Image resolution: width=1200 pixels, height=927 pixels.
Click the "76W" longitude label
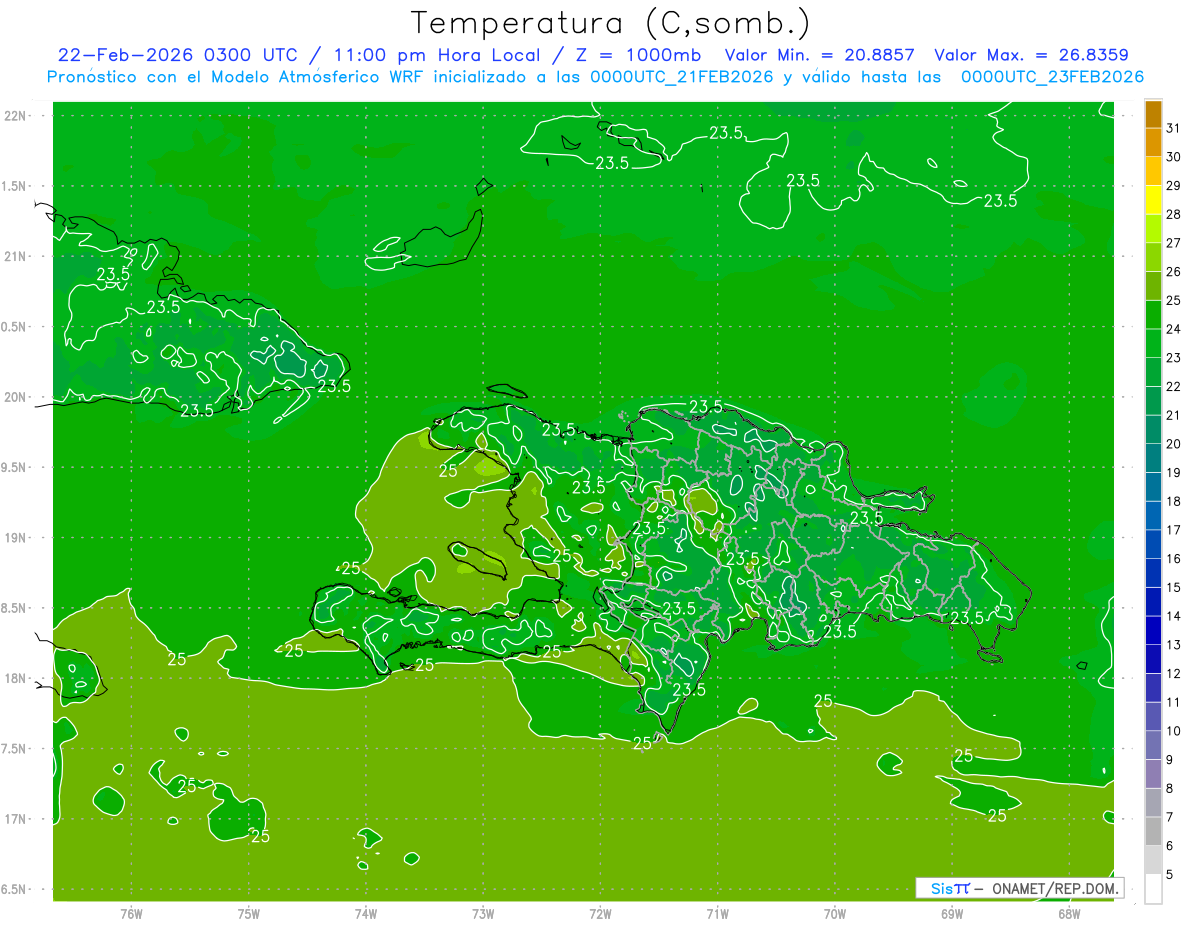point(131,913)
